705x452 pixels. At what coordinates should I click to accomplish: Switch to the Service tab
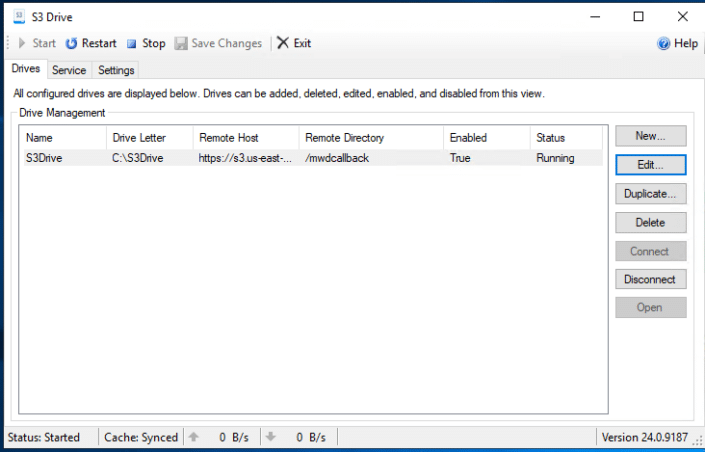(x=69, y=70)
